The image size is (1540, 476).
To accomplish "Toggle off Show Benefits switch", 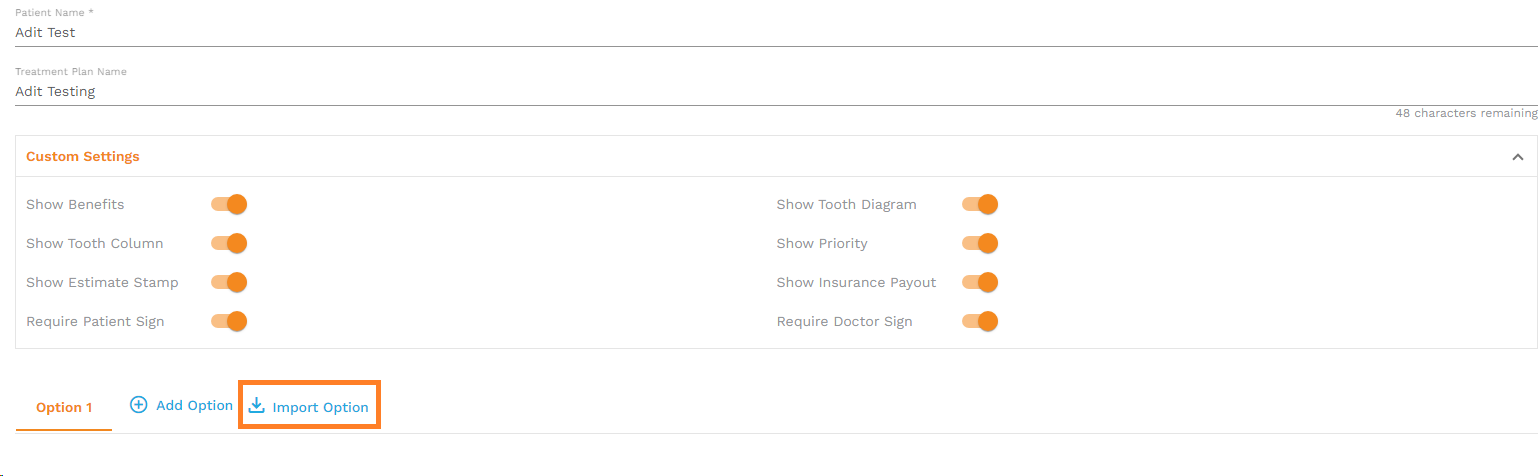I will coord(229,204).
